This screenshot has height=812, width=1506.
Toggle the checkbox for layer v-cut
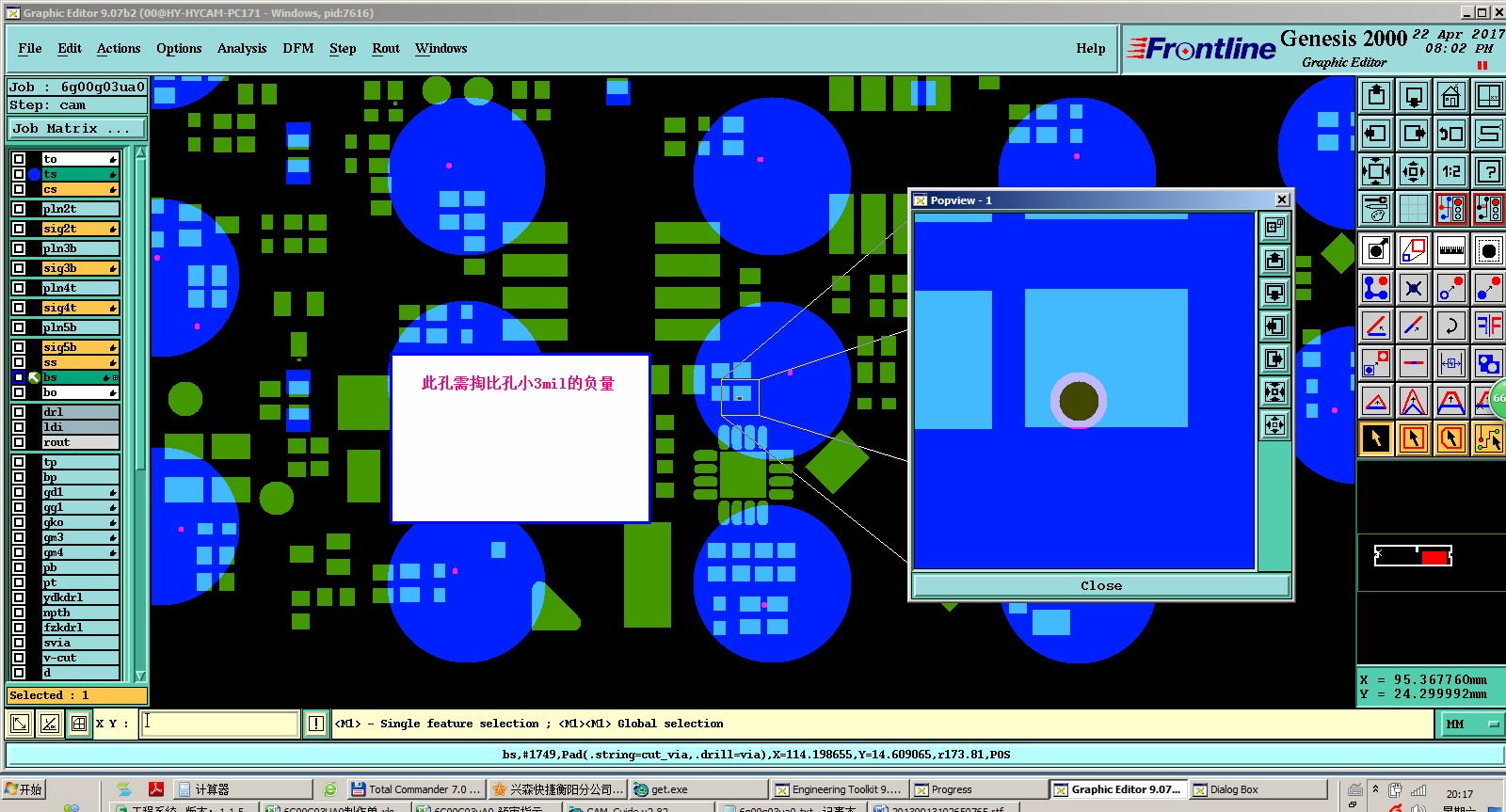click(x=19, y=658)
